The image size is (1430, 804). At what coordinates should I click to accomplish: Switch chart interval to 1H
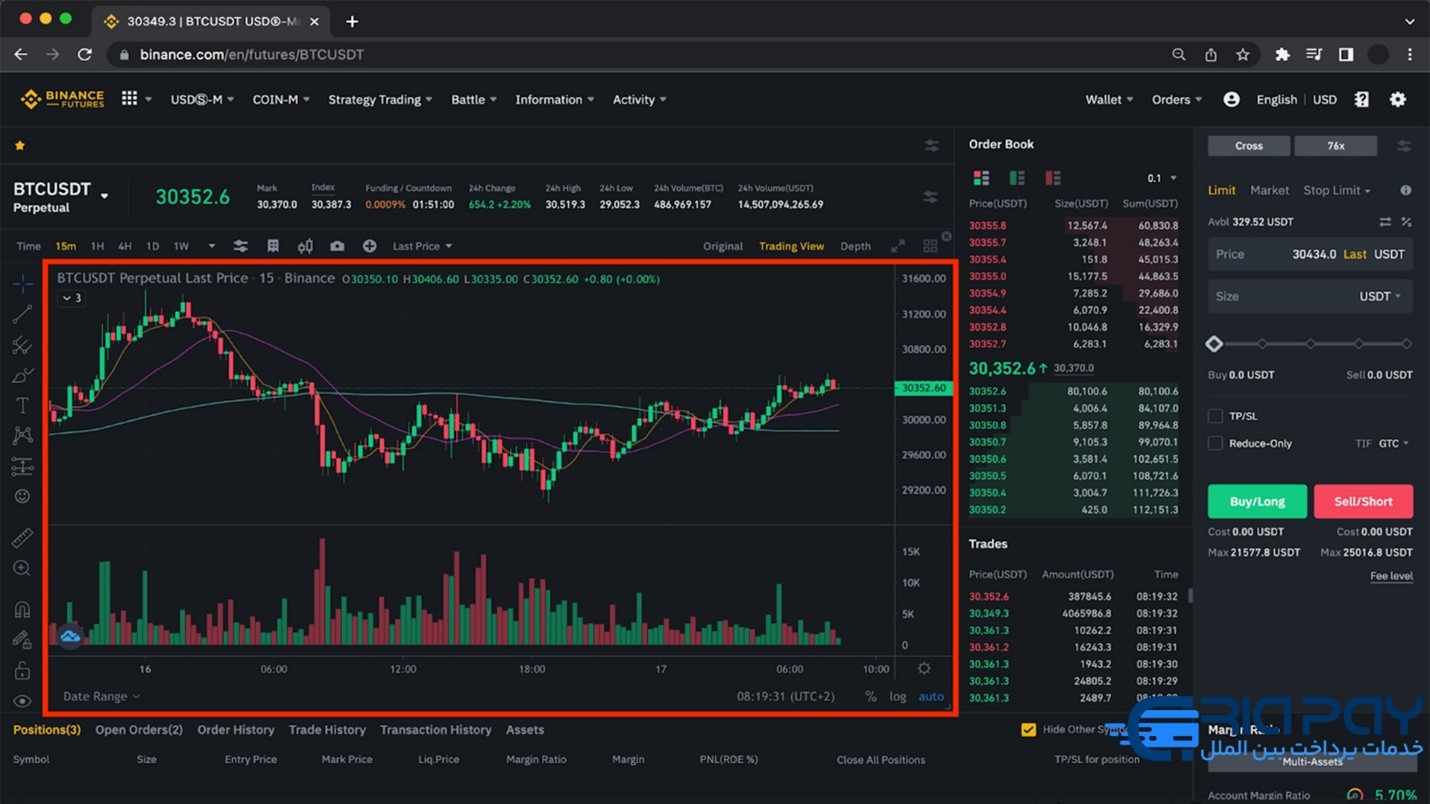[x=97, y=246]
